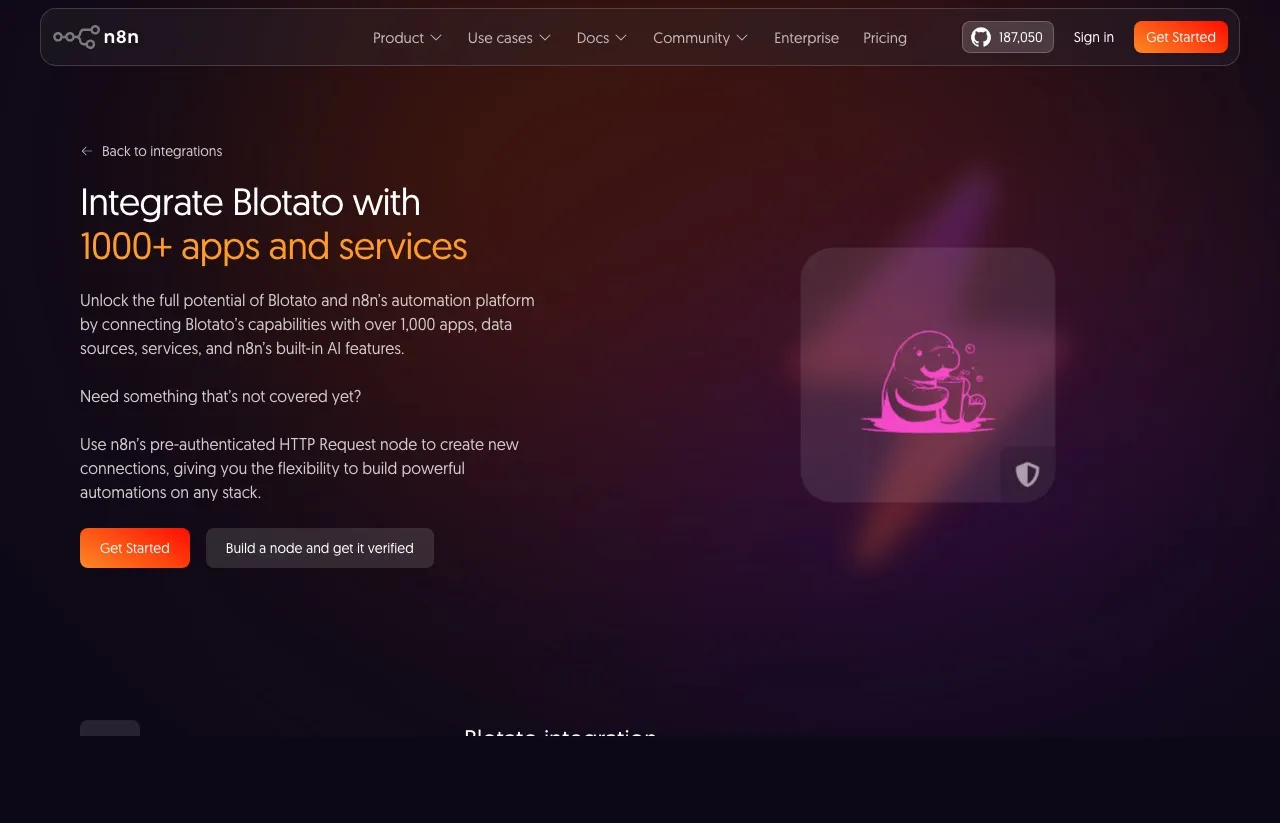Click Build a node and get it verified

coord(320,548)
